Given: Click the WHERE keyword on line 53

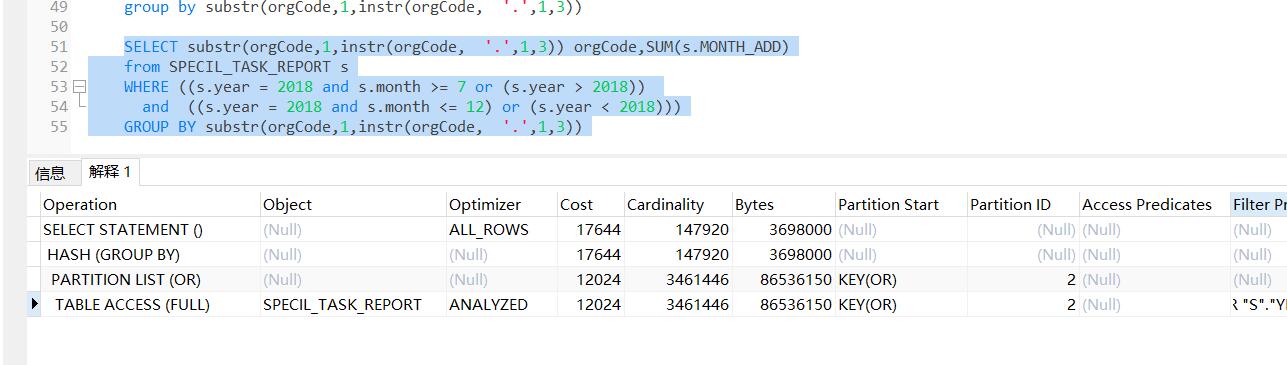Looking at the screenshot, I should (x=146, y=87).
